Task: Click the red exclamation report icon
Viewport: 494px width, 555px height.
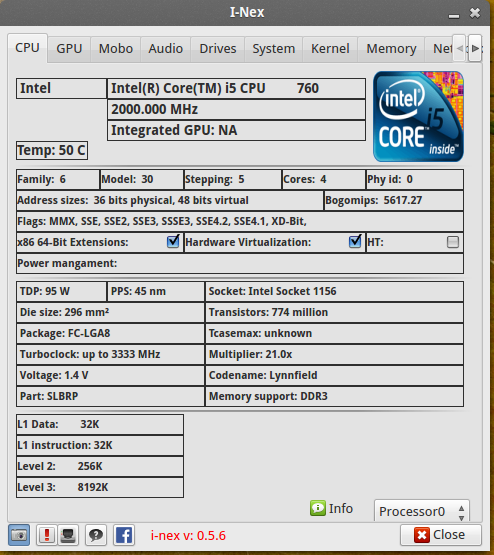Action: pos(46,535)
